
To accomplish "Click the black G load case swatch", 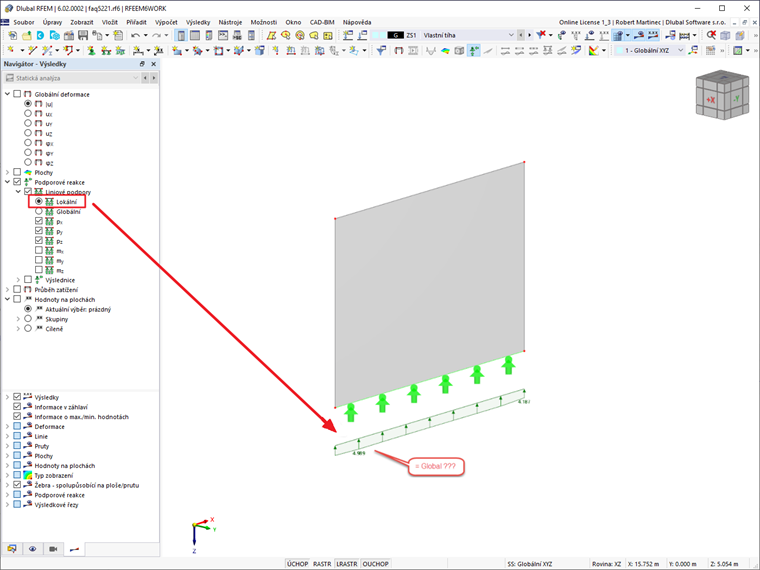I will pyautogui.click(x=396, y=35).
